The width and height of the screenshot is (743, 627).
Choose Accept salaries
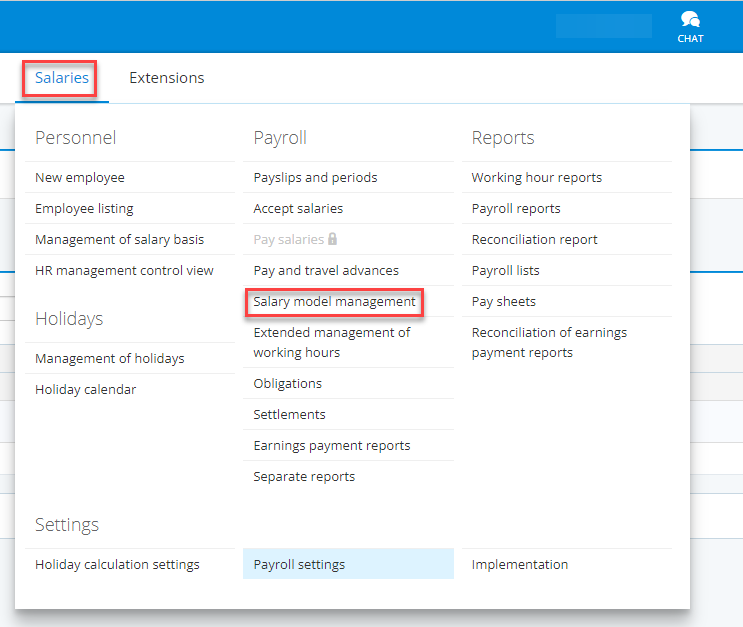coord(298,209)
